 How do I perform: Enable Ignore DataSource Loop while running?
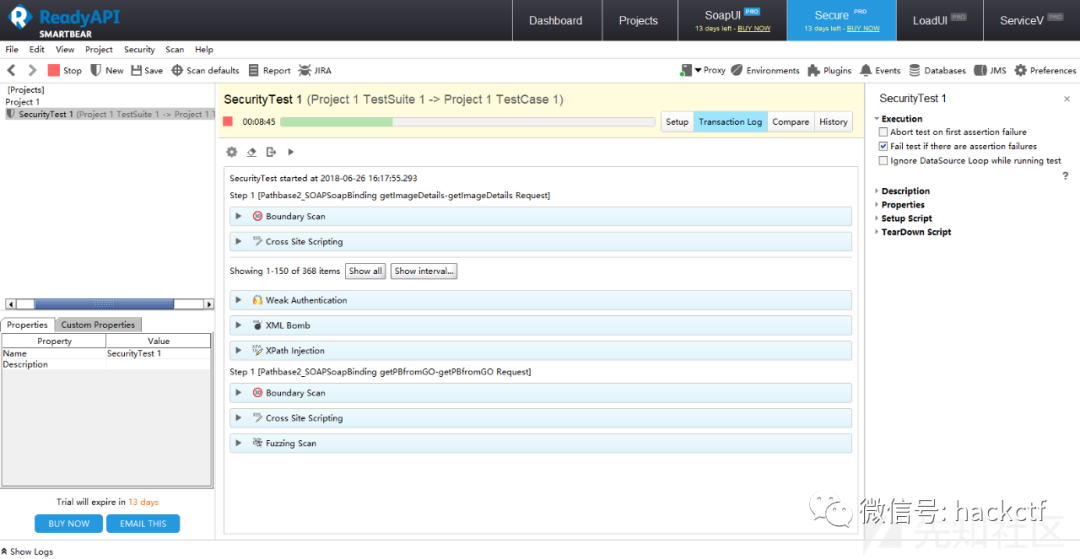point(883,160)
